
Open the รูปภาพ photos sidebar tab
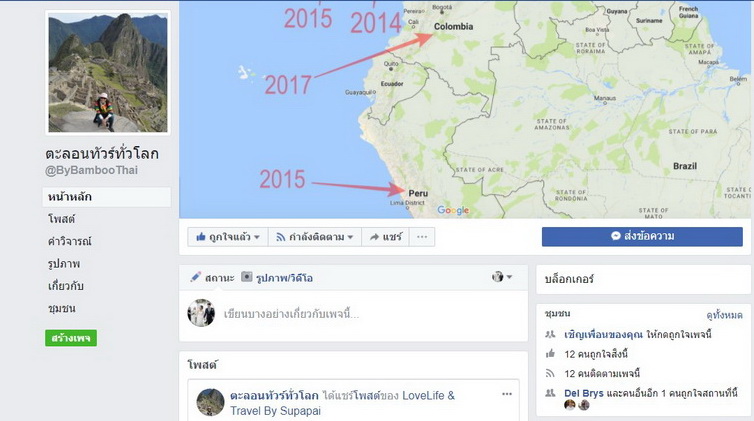(64, 263)
